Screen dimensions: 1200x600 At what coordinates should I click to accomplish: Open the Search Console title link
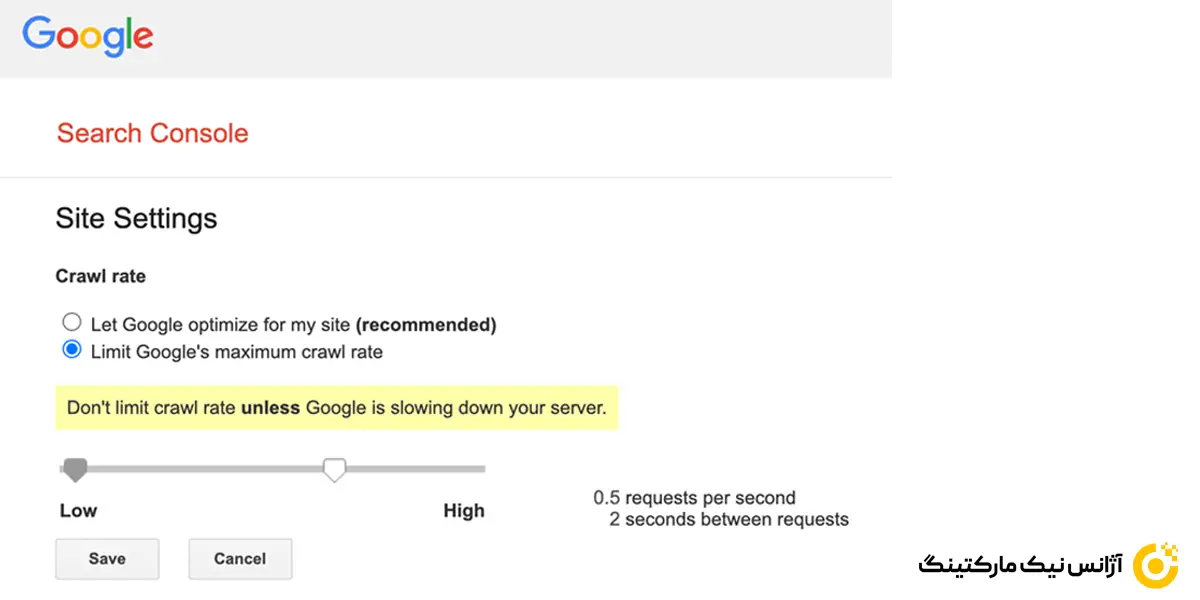tap(152, 133)
